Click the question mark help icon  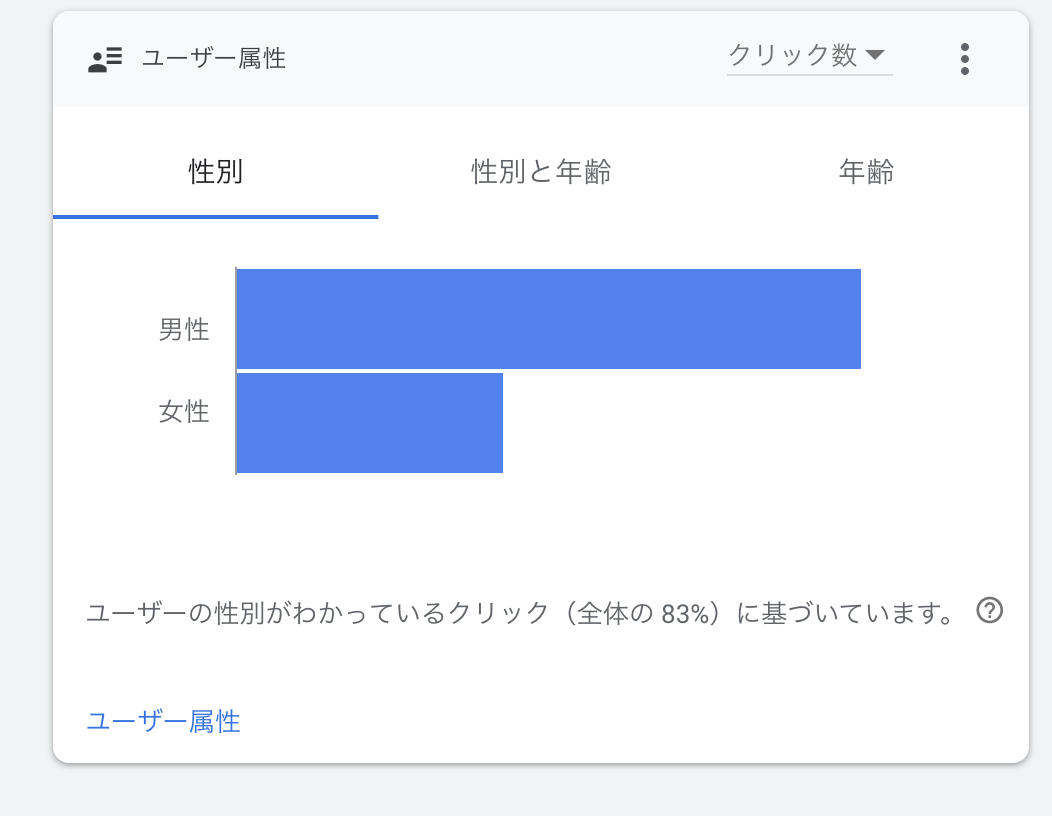click(x=989, y=610)
